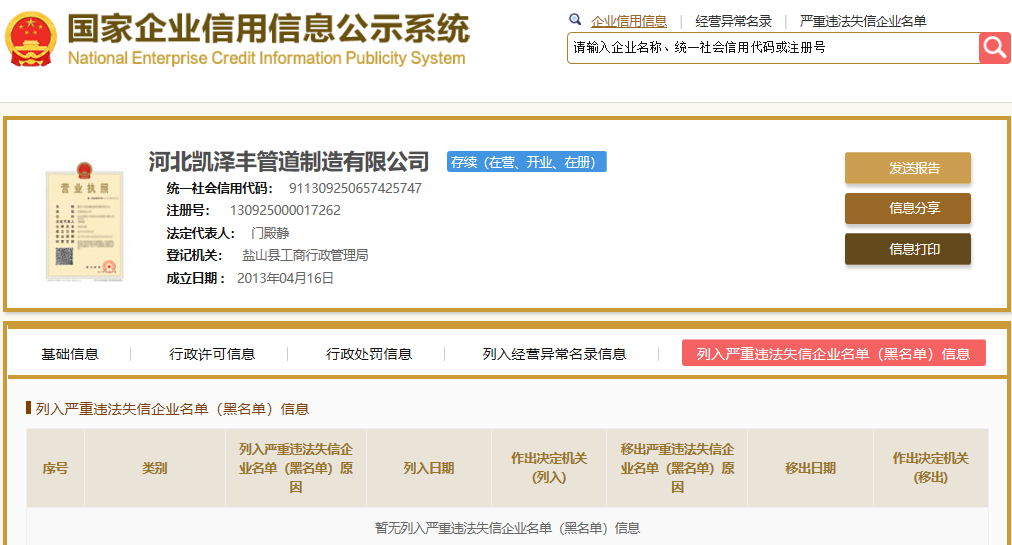Viewport: 1012px width, 545px height.
Task: Switch to the 列入经营异常名录信息 tab
Action: 554,354
